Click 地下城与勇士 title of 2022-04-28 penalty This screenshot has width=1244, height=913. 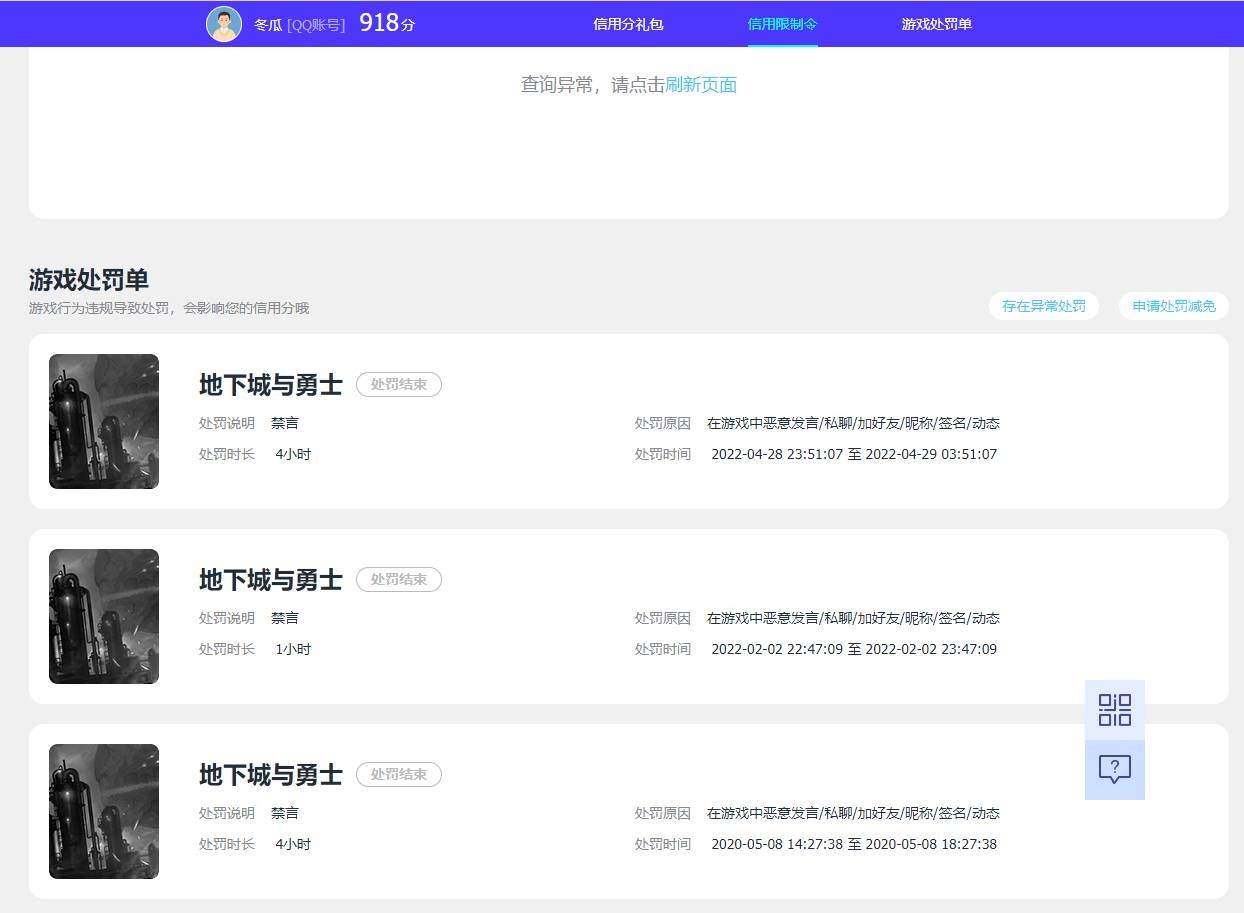271,384
